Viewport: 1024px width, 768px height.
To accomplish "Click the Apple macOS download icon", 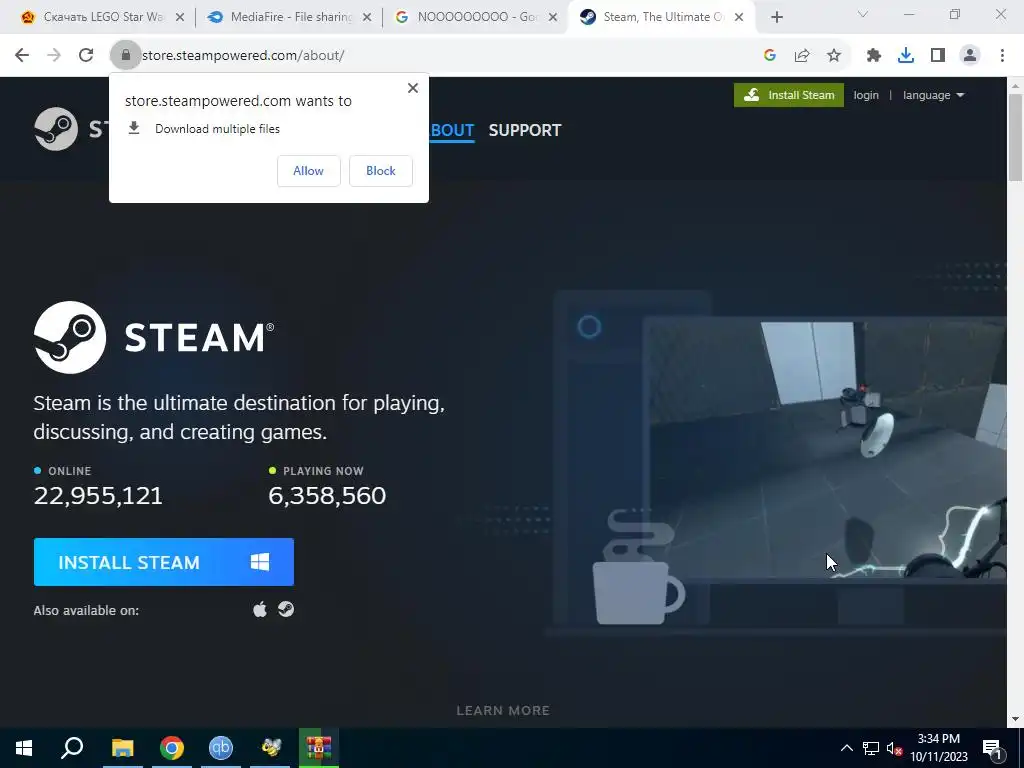I will pos(260,609).
